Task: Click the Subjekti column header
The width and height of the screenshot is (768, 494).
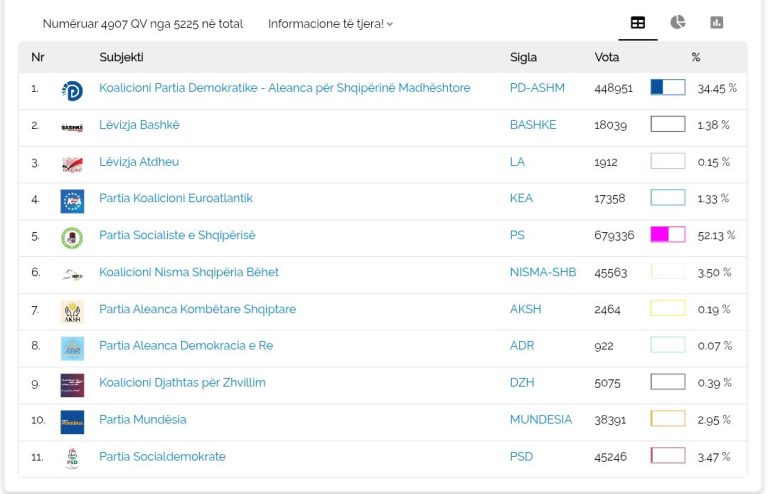Action: (x=121, y=57)
